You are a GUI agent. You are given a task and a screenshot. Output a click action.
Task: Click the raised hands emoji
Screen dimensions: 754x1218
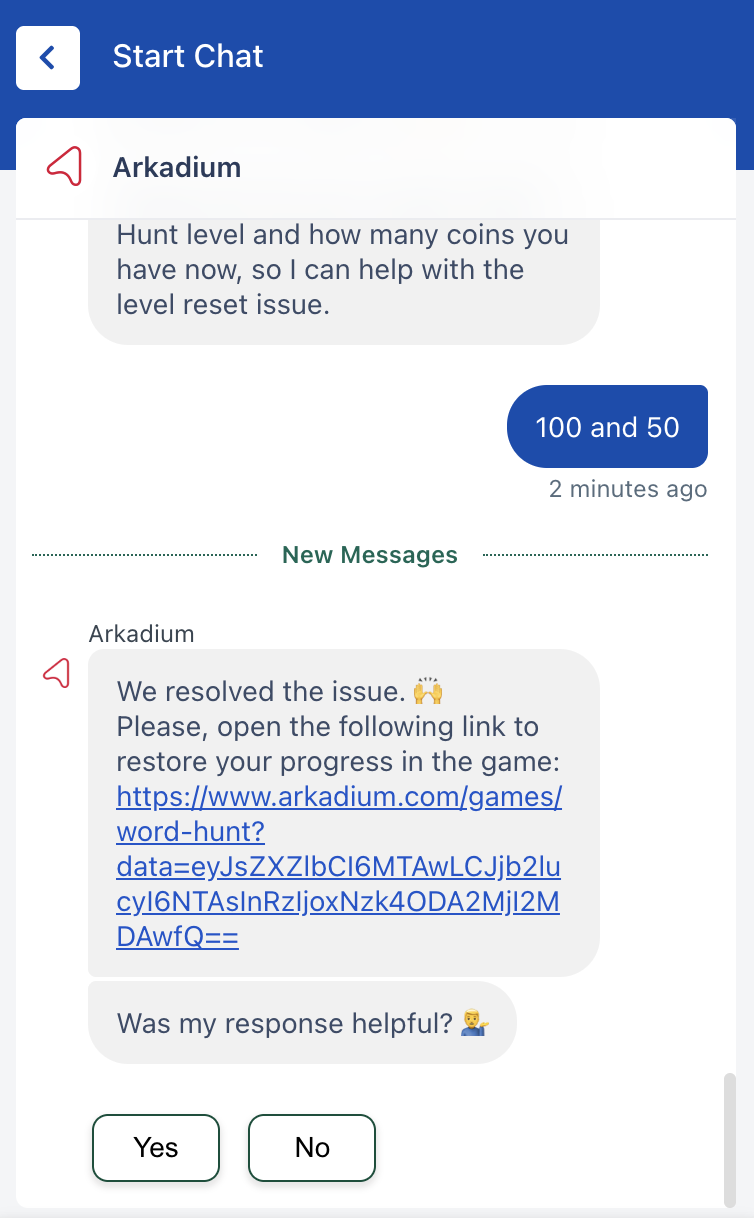[x=427, y=691]
